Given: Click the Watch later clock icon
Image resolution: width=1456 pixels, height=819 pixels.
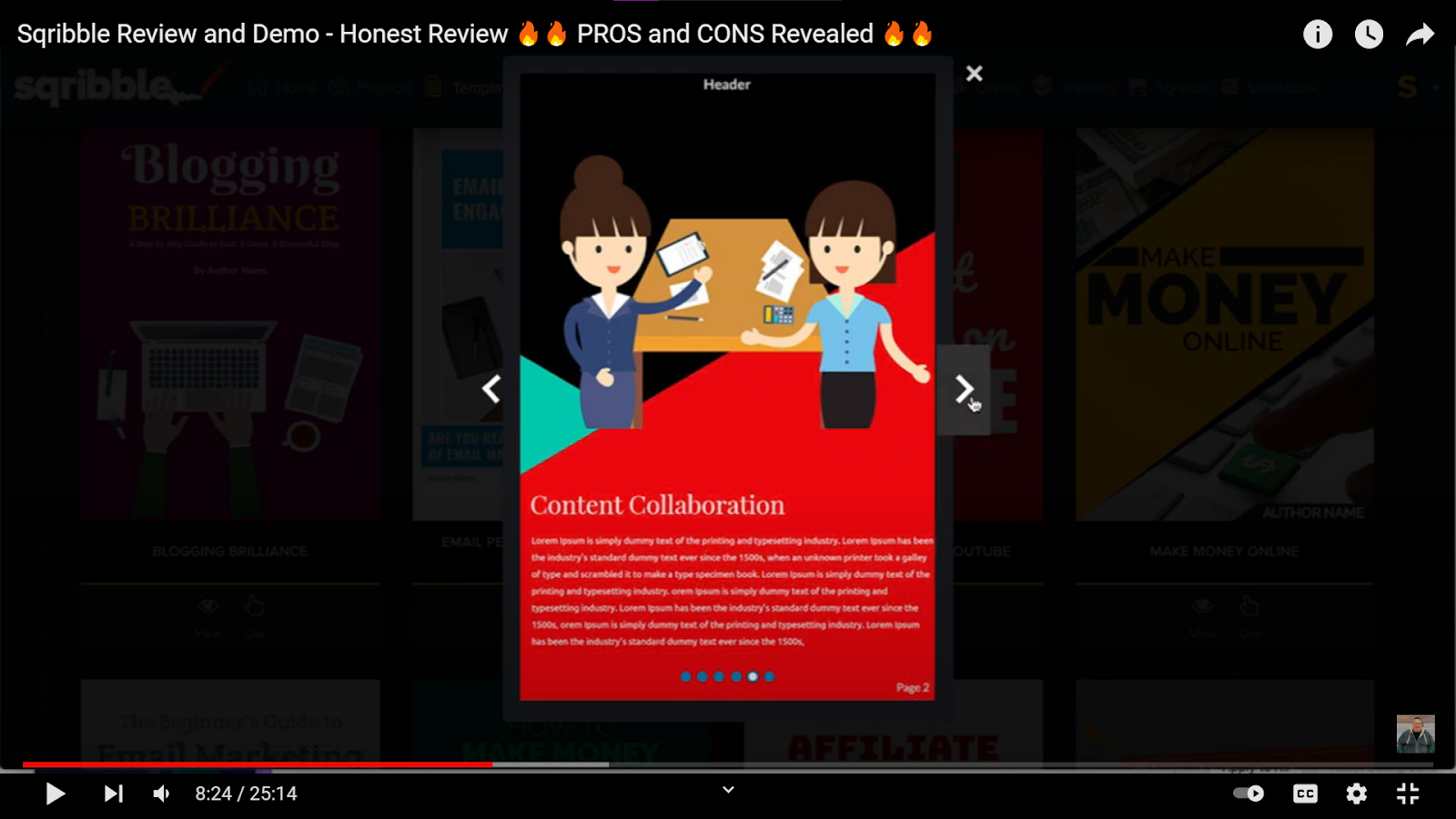Looking at the screenshot, I should point(1369,35).
